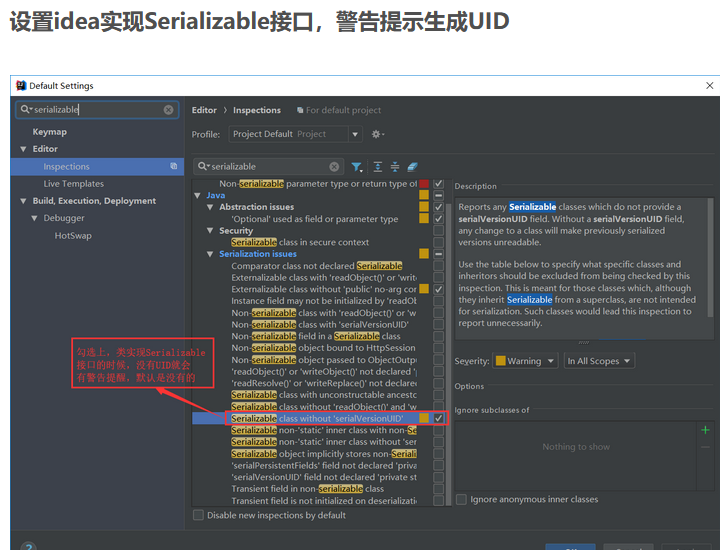Collapse the Serialization issues group

210,254
